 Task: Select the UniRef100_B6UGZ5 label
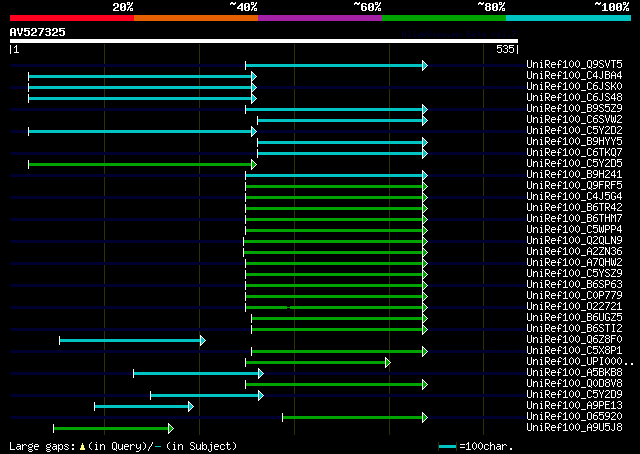pyautogui.click(x=574, y=318)
